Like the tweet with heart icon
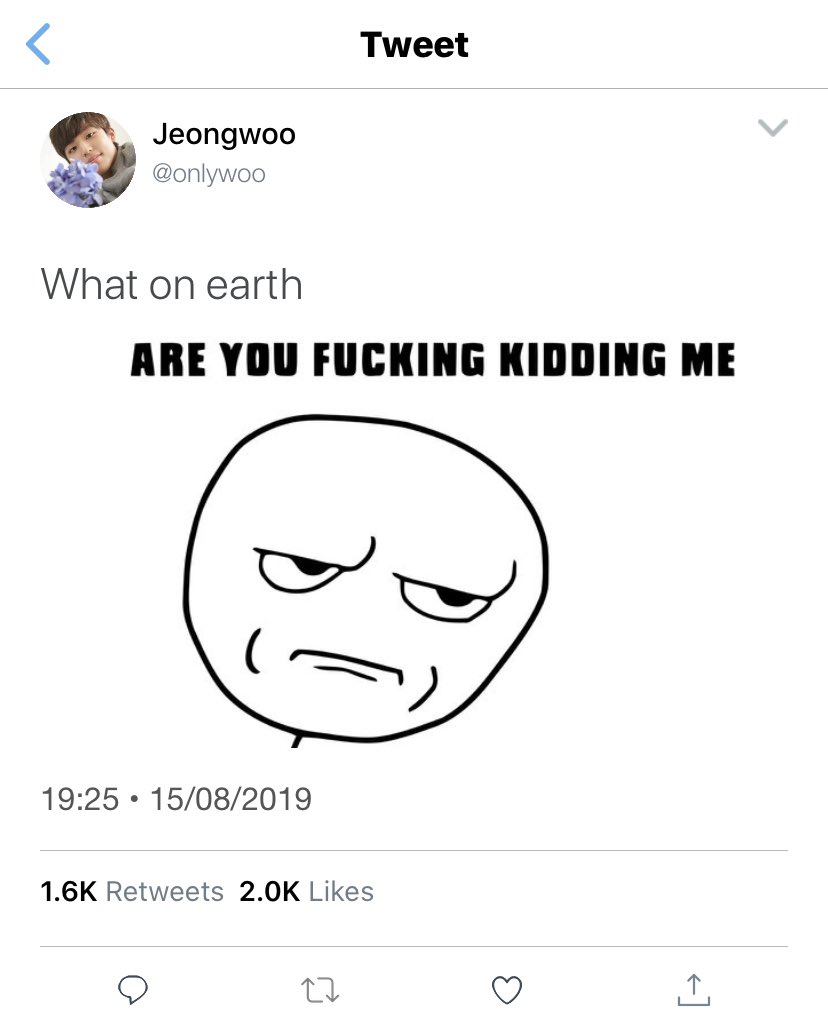The image size is (828, 1026). [507, 989]
